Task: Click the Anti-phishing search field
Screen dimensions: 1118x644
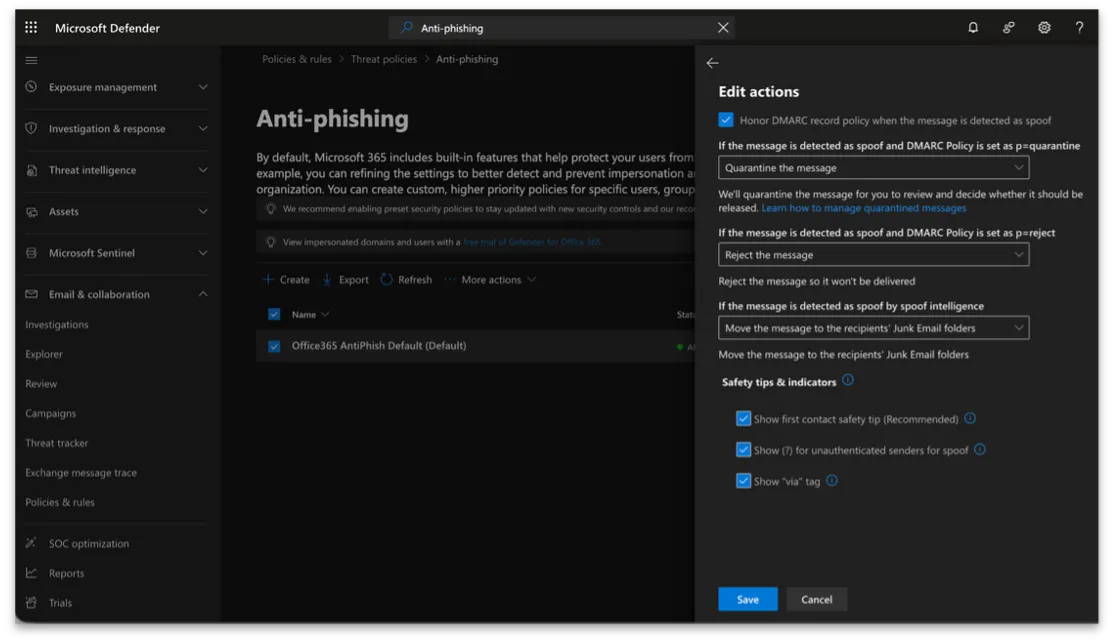Action: 562,28
